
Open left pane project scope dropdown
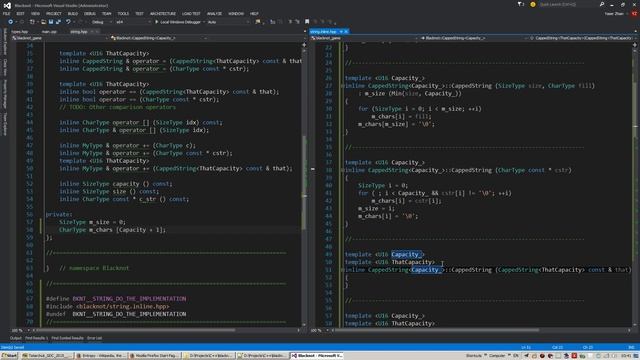tap(60, 38)
